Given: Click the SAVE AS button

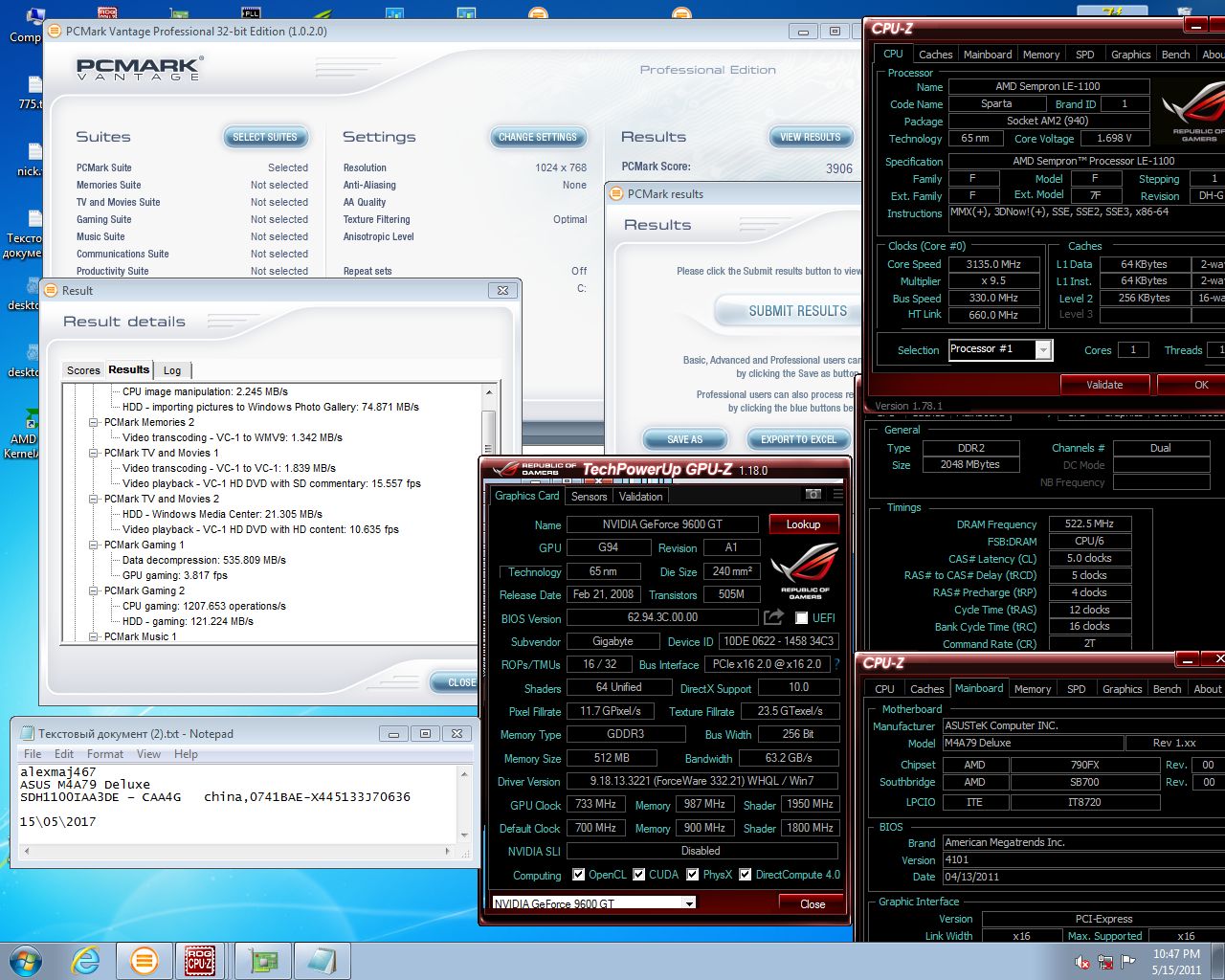Looking at the screenshot, I should (x=684, y=439).
